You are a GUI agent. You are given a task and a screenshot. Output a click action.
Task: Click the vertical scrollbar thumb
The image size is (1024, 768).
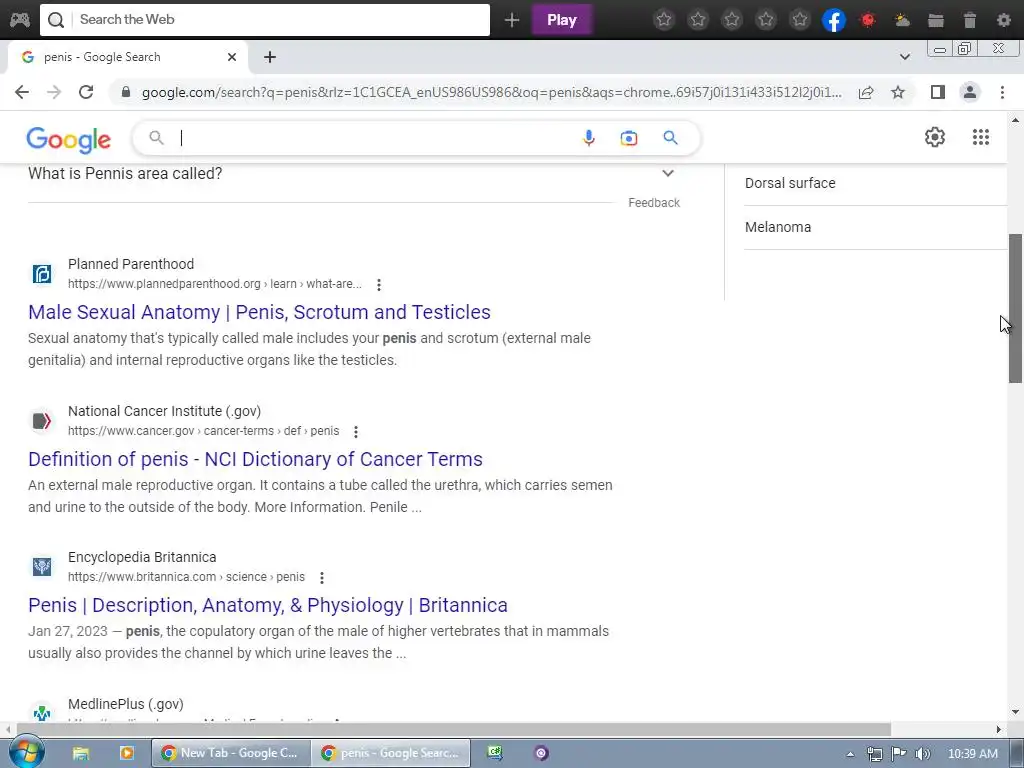(1016, 308)
